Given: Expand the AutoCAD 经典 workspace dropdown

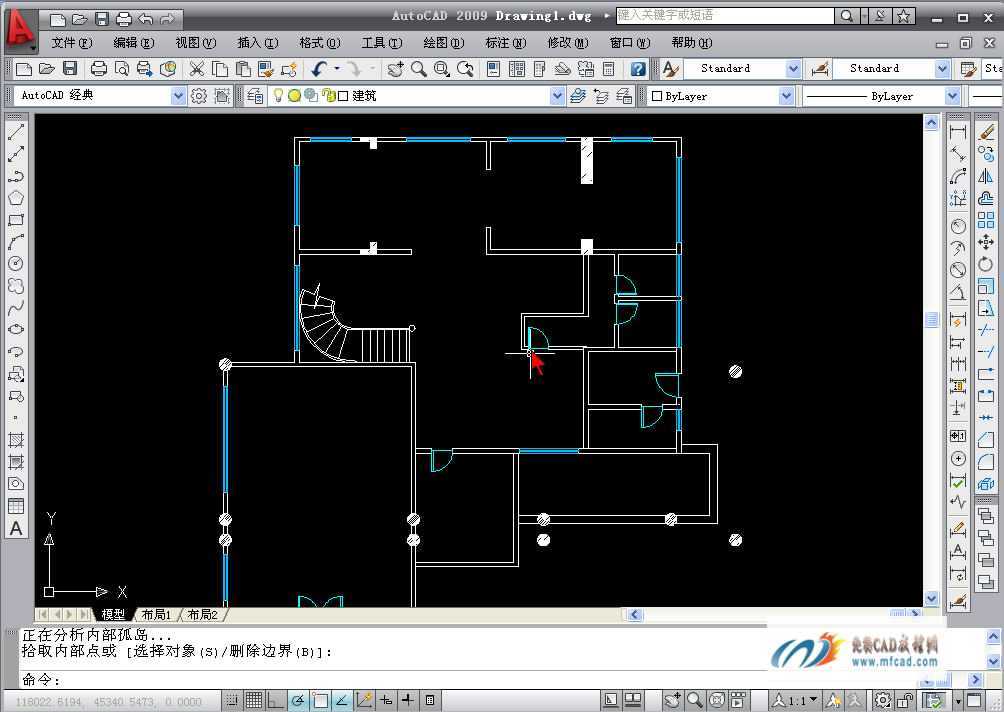Looking at the screenshot, I should [x=178, y=96].
